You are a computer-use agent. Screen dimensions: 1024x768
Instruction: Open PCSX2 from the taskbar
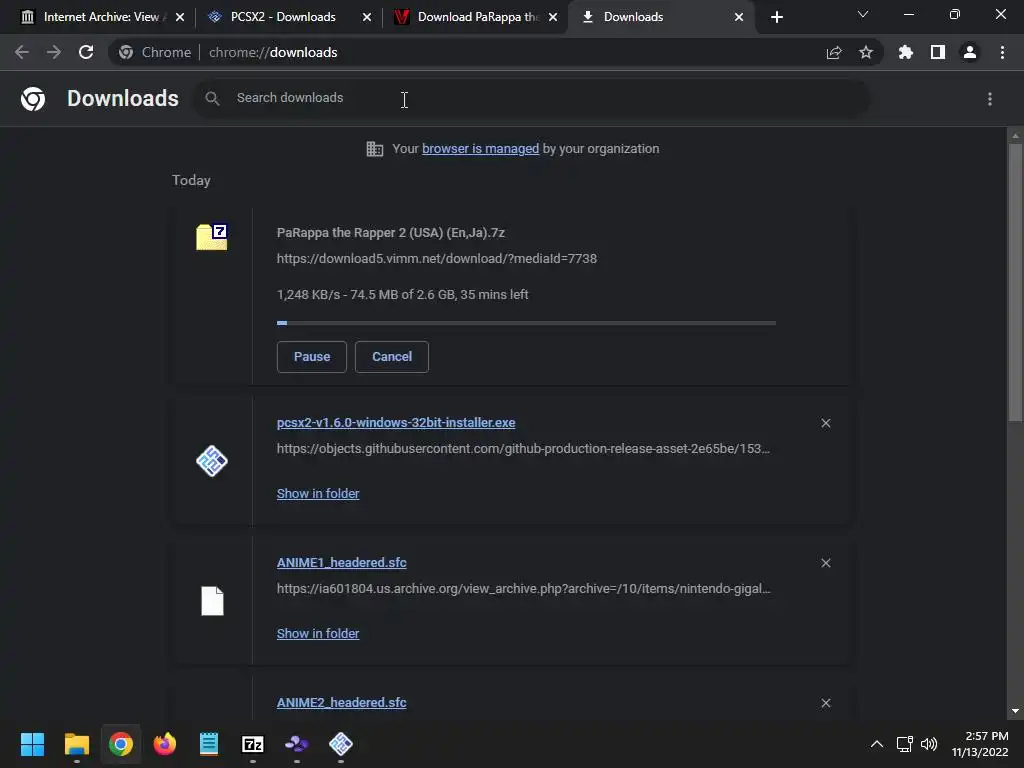click(341, 744)
